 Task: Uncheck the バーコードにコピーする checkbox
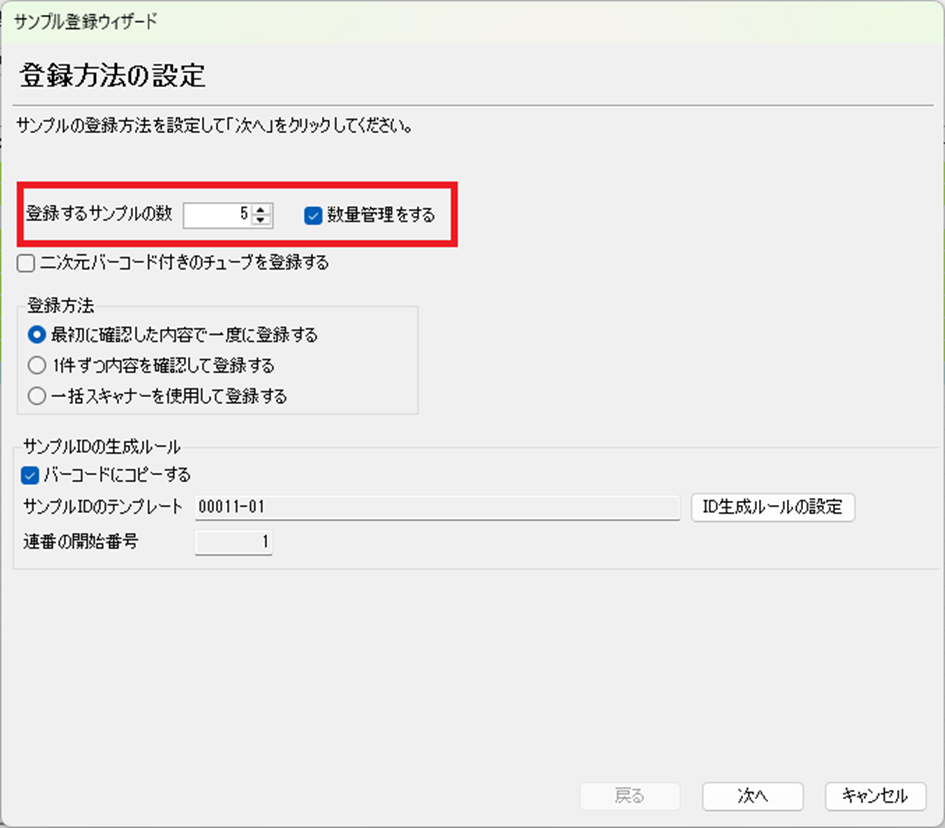[x=30, y=475]
